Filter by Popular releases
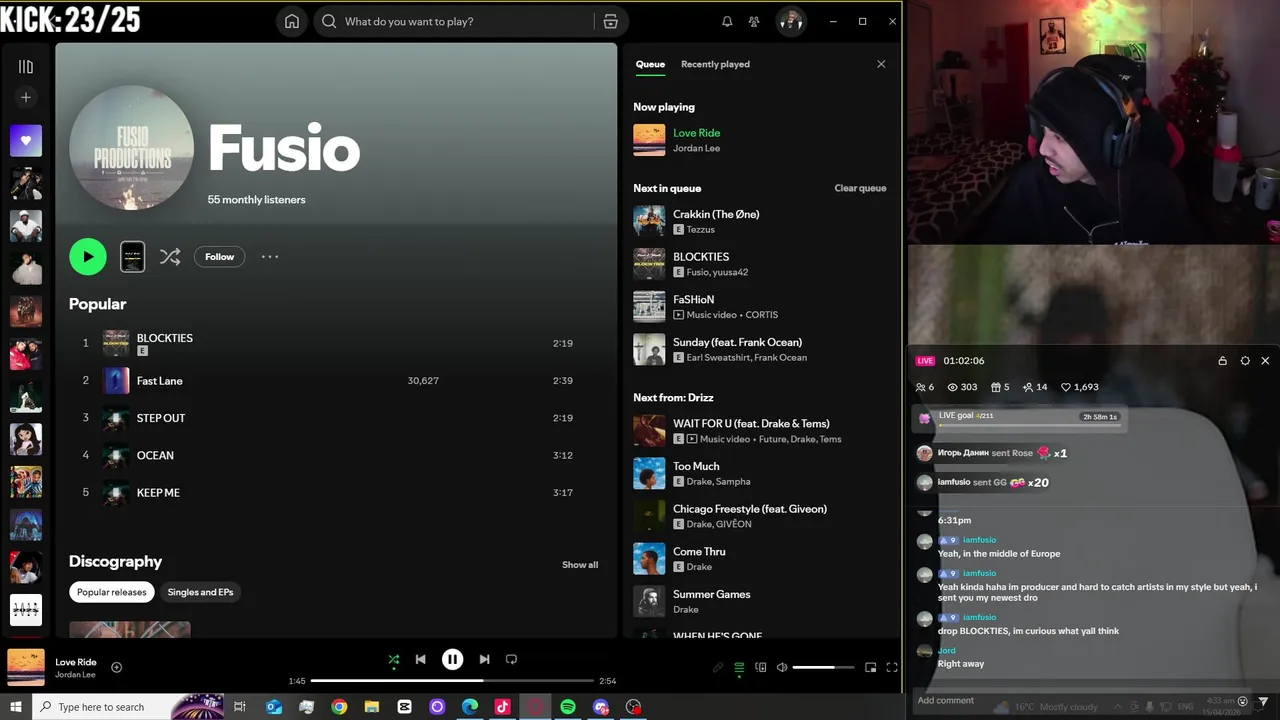 coord(112,592)
